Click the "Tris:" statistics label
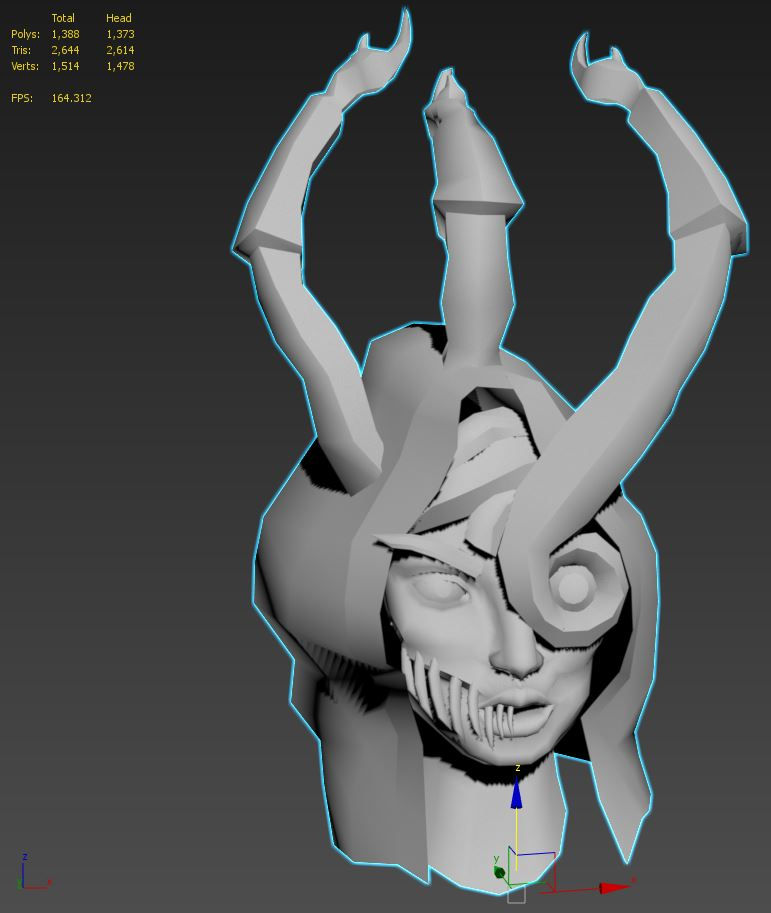This screenshot has width=771, height=913. (21, 50)
